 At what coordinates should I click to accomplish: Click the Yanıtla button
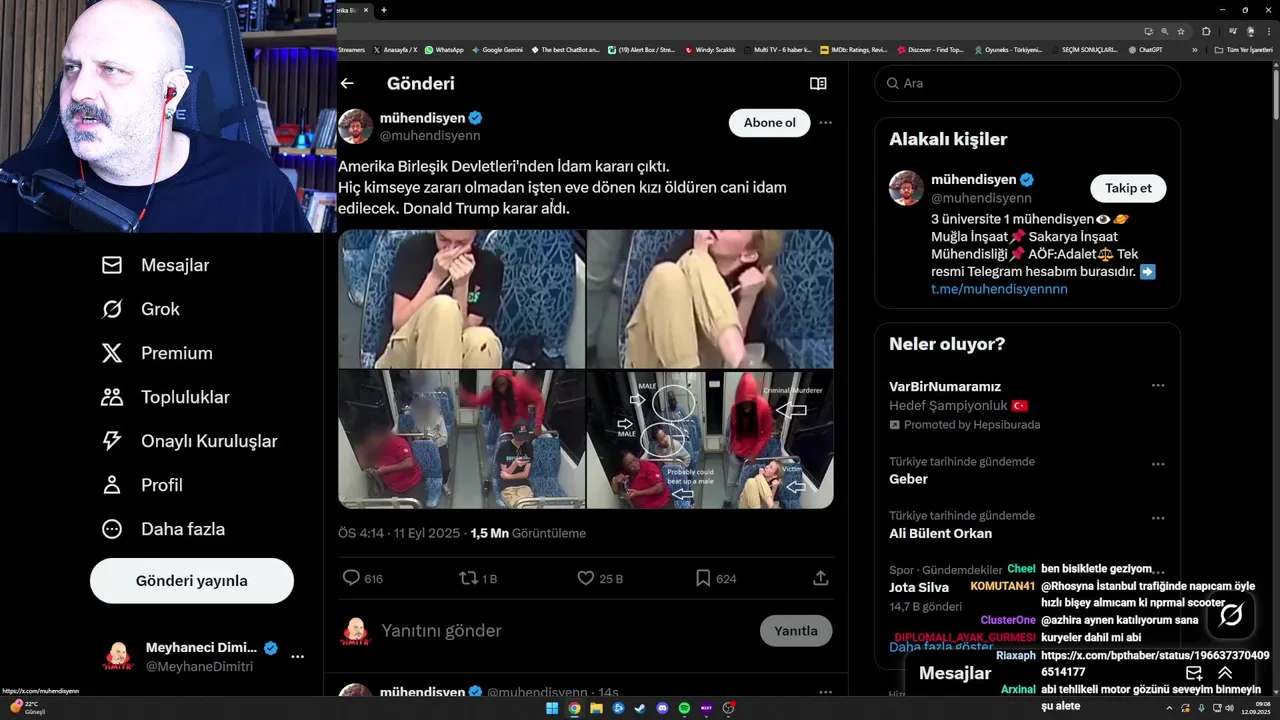pos(796,631)
